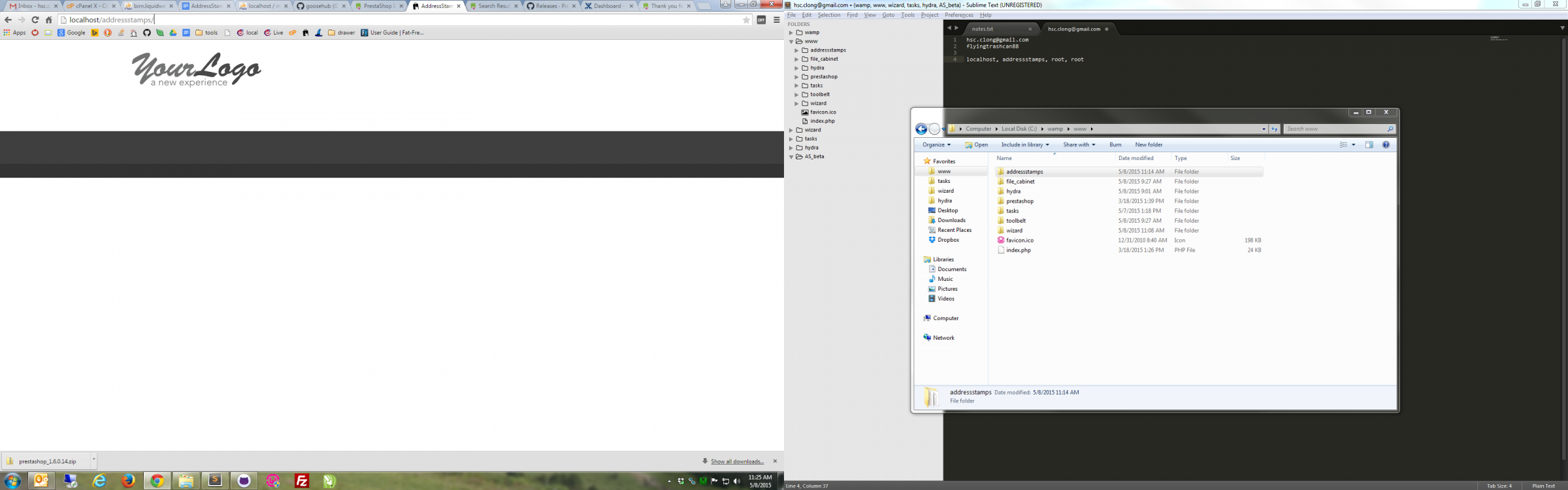Expand the addressstamps folder in Sublime sidebar
This screenshot has height=490, width=1568.
(x=796, y=50)
